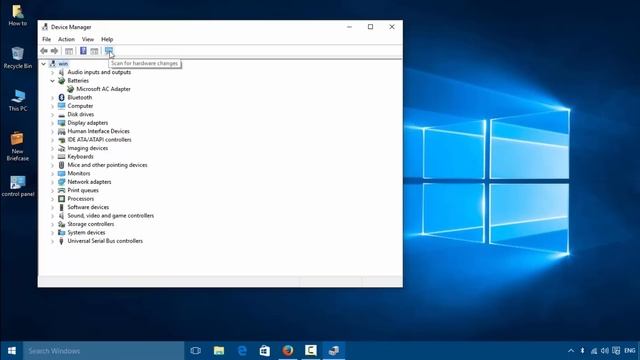The width and height of the screenshot is (640, 360).
Task: Select the New Briefcase desktop icon
Action: 18,146
